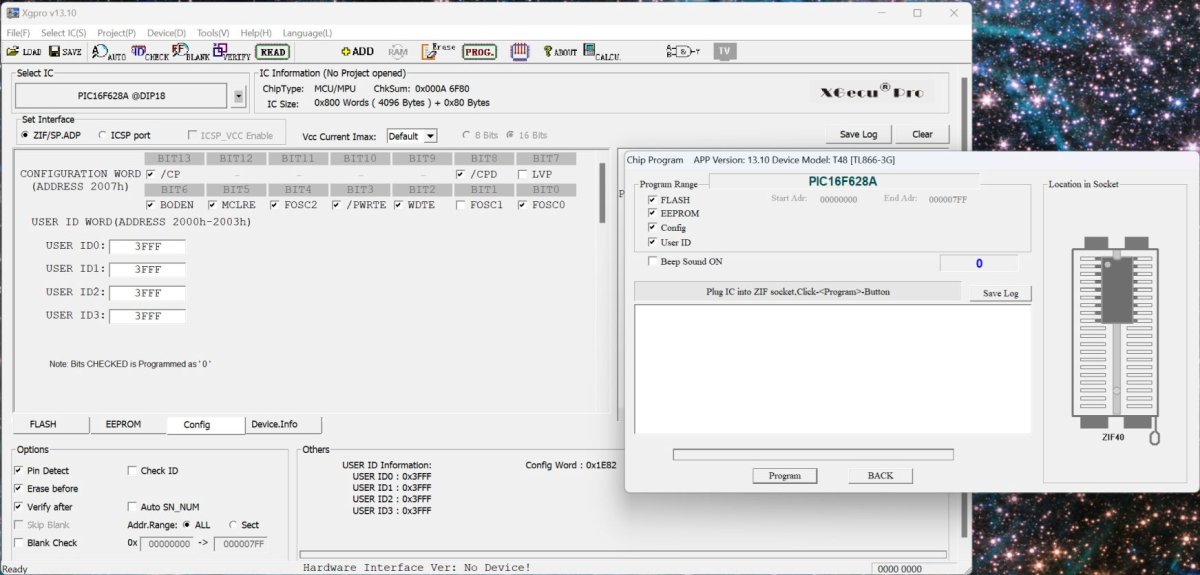Screen dimensions: 1200x575
Task: Click the Chip Program log text area
Action: point(833,369)
